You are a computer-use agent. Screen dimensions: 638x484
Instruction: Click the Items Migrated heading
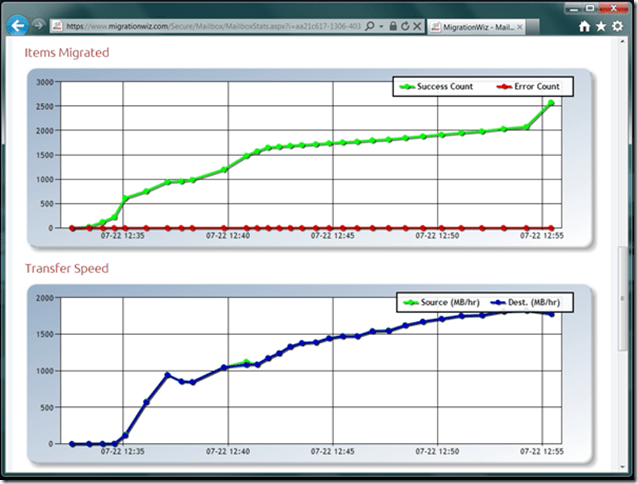pos(67,53)
